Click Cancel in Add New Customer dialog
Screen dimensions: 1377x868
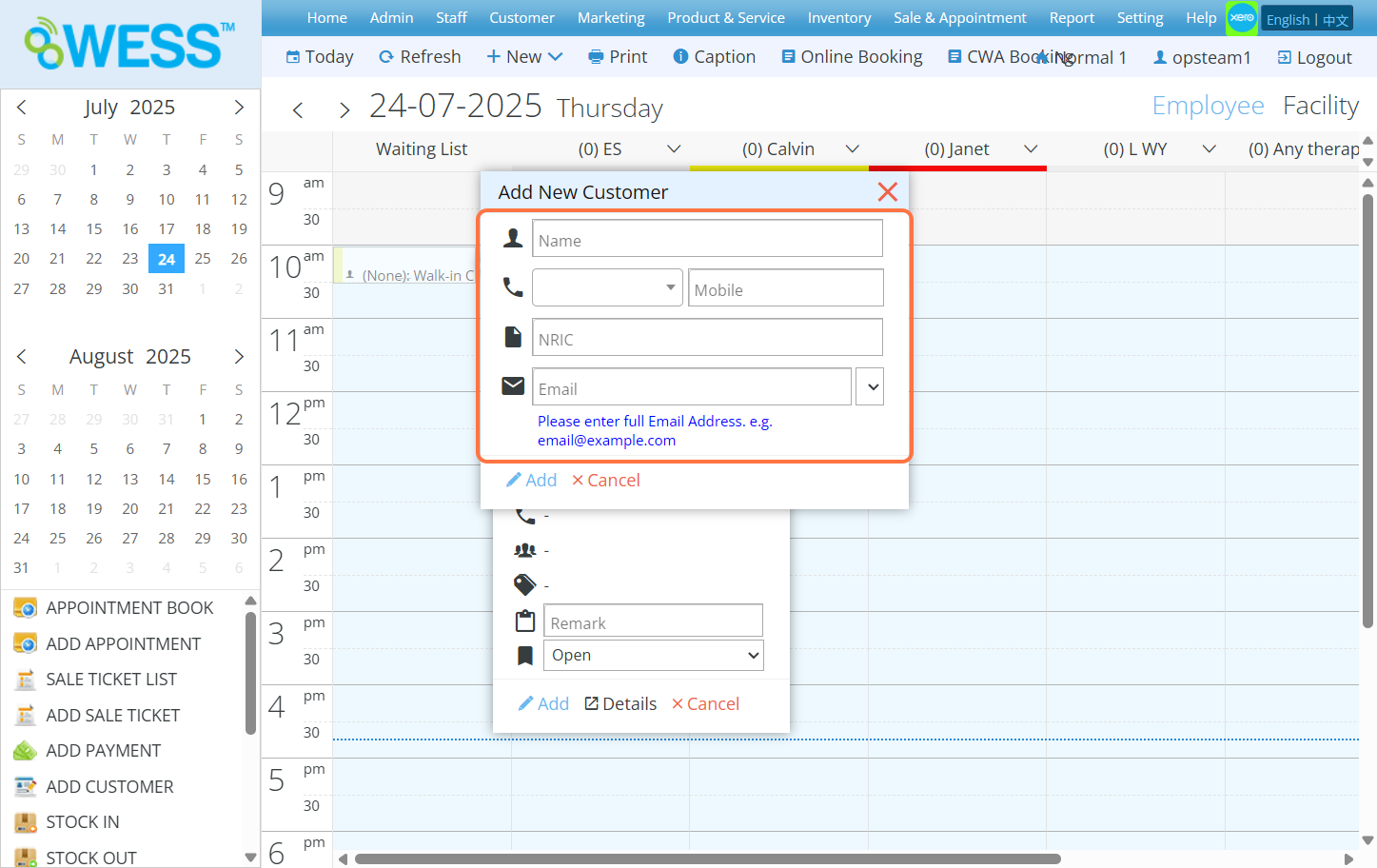pyautogui.click(x=606, y=481)
